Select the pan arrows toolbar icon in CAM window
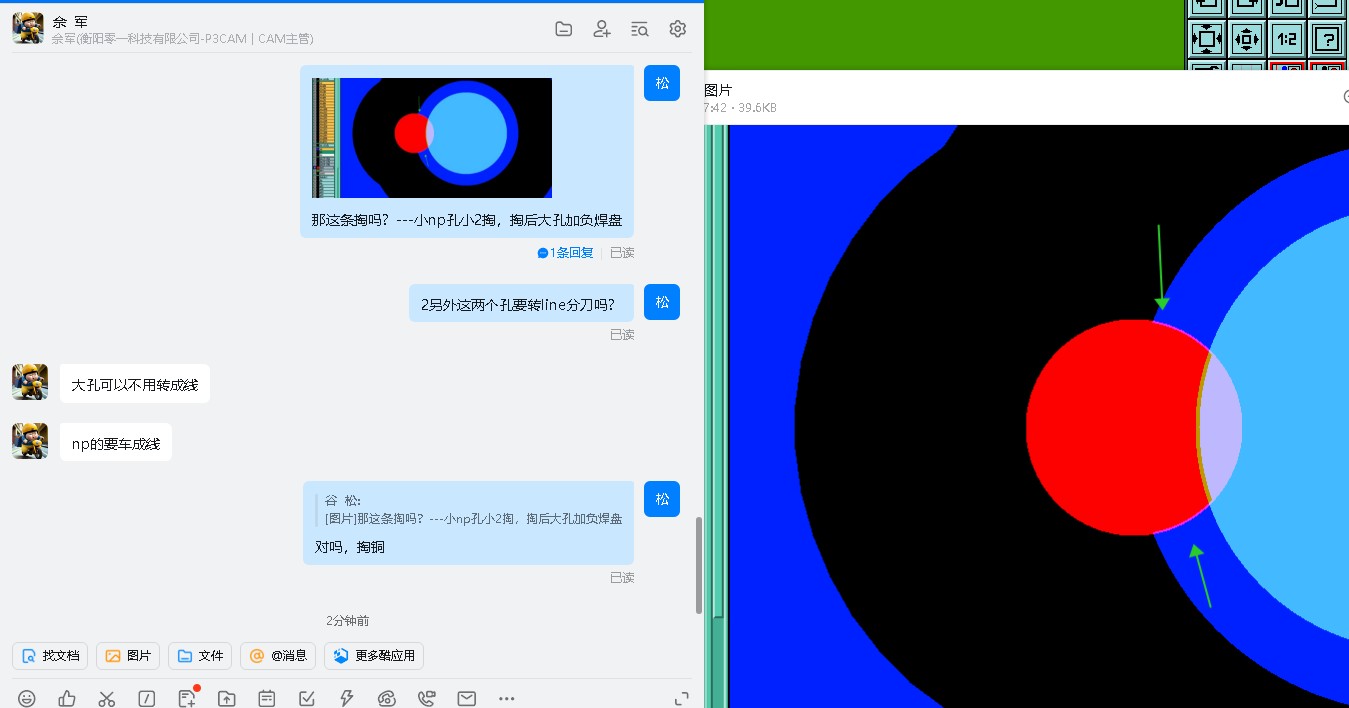The height and width of the screenshot is (708, 1349). 1247,40
